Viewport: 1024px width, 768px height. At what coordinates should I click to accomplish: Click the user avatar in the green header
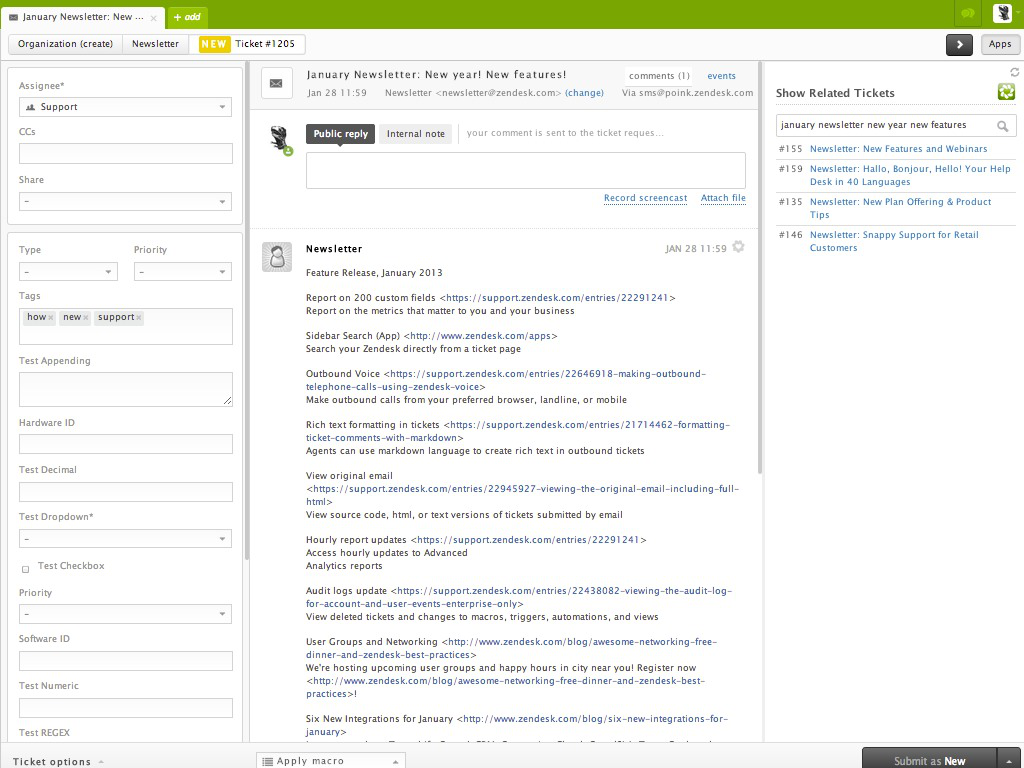pyautogui.click(x=1003, y=13)
